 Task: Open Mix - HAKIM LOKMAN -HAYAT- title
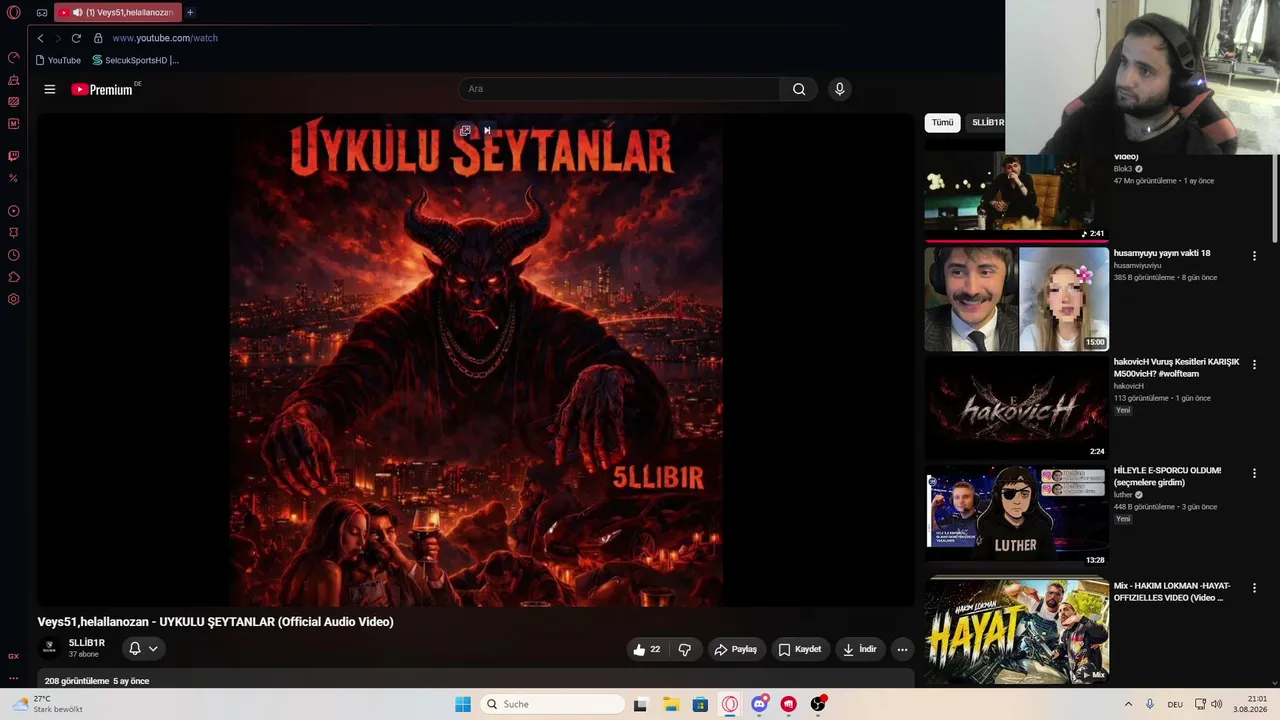point(1172,592)
